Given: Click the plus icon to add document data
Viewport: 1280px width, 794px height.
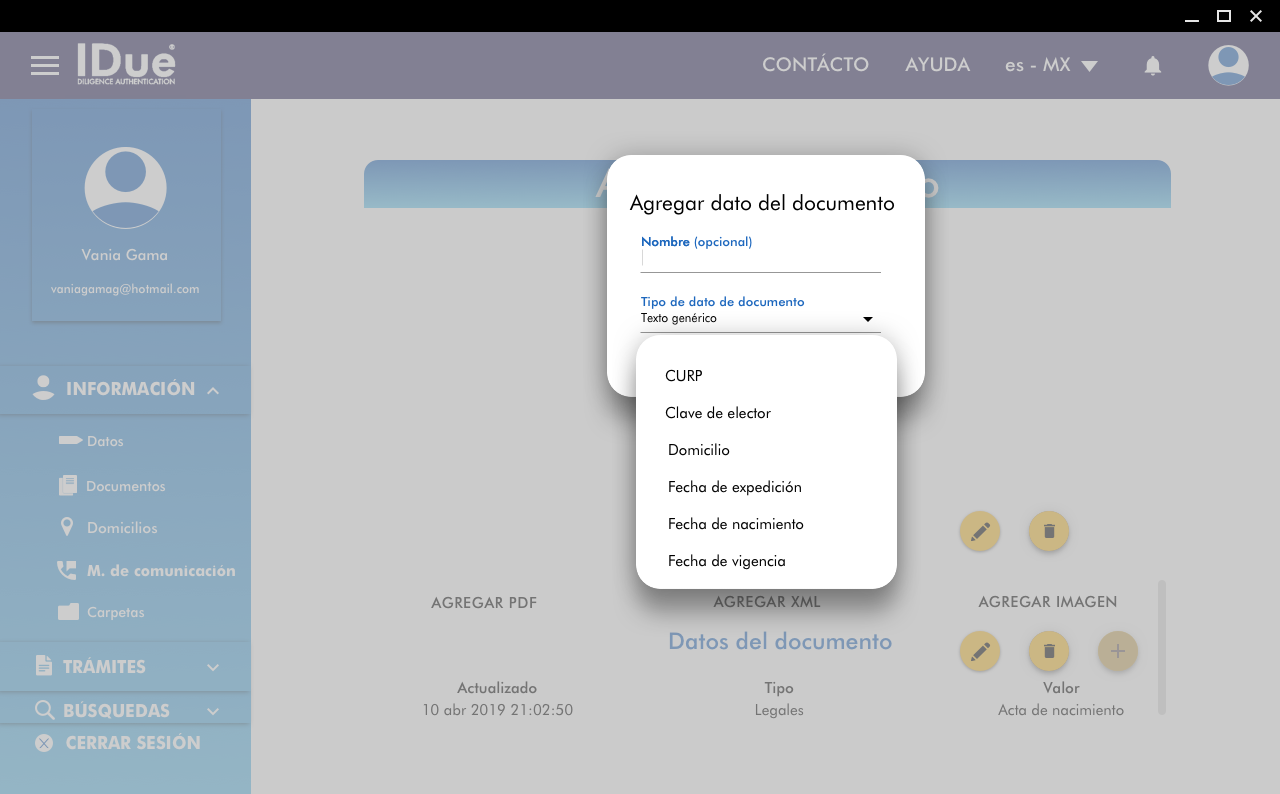Looking at the screenshot, I should tap(1118, 651).
